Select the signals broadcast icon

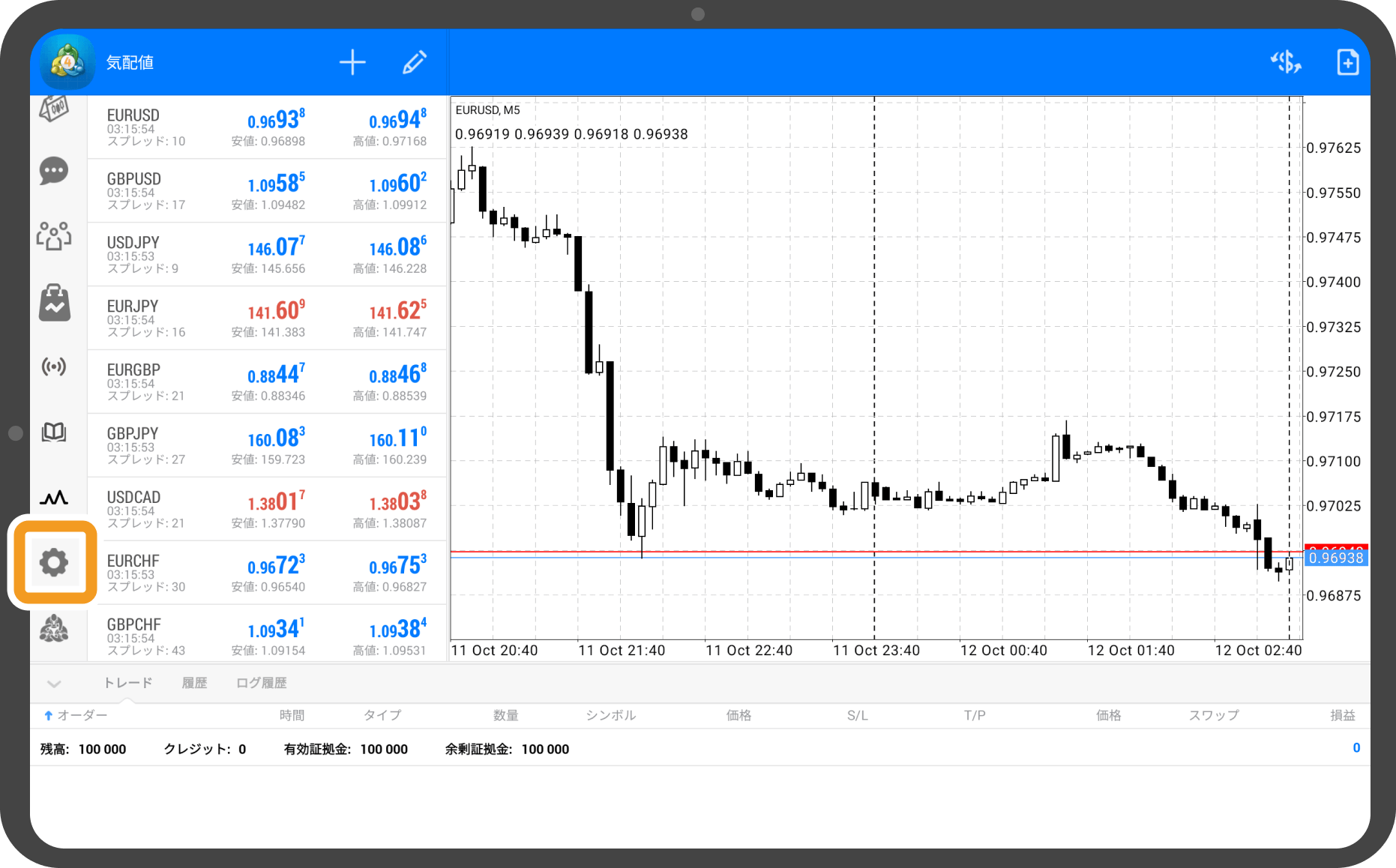tap(54, 367)
